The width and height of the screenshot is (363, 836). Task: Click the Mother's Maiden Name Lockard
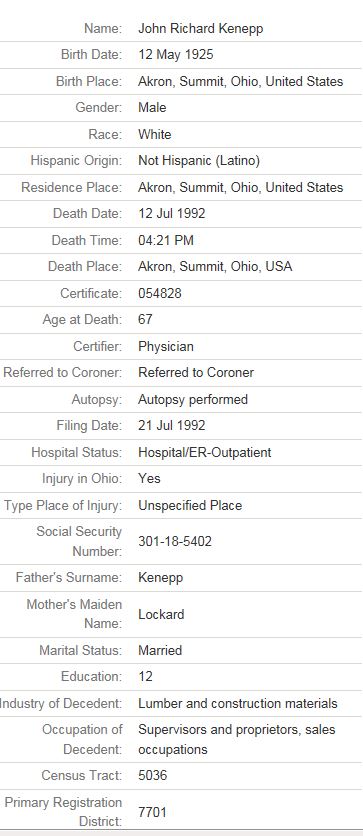[x=161, y=614]
